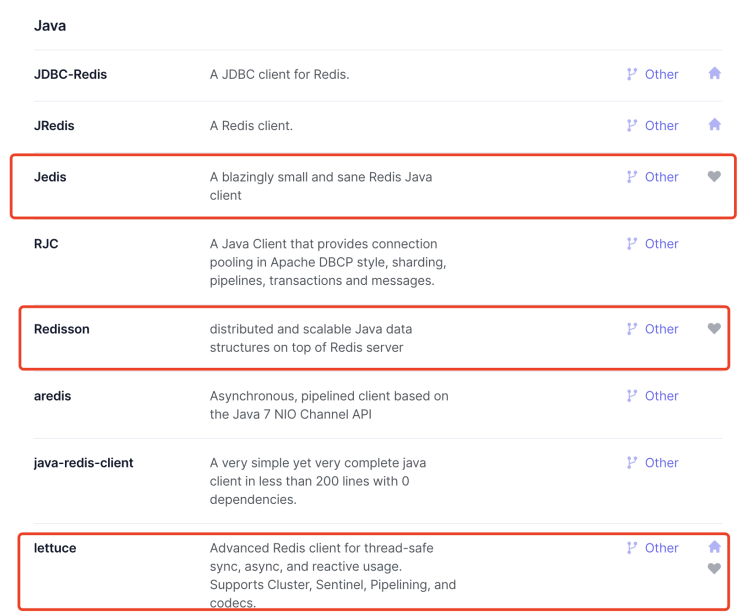This screenshot has height=612, width=750.
Task: Click the heart icon for Jedis
Action: click(x=714, y=177)
